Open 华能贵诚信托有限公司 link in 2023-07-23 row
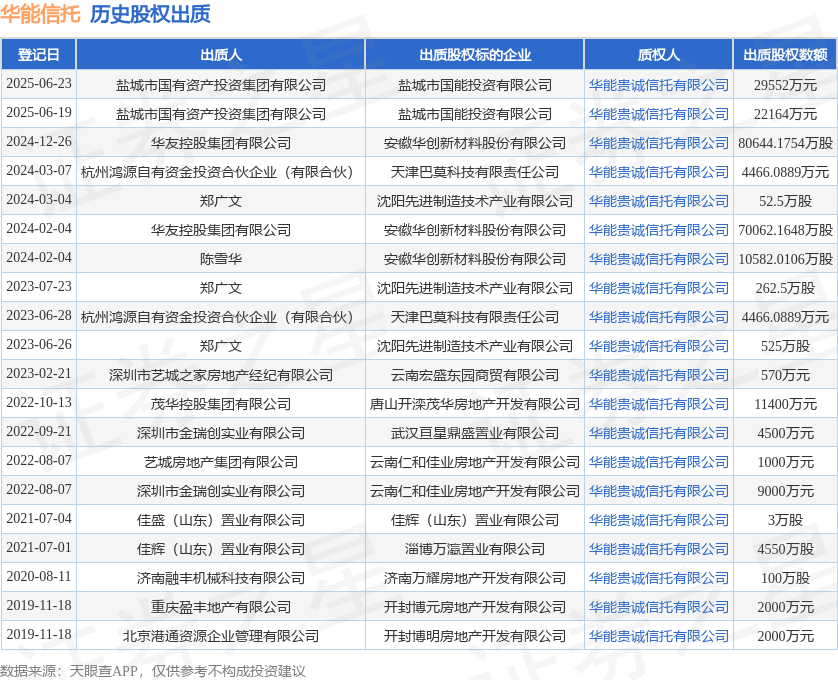The height and width of the screenshot is (680, 838). click(658, 288)
